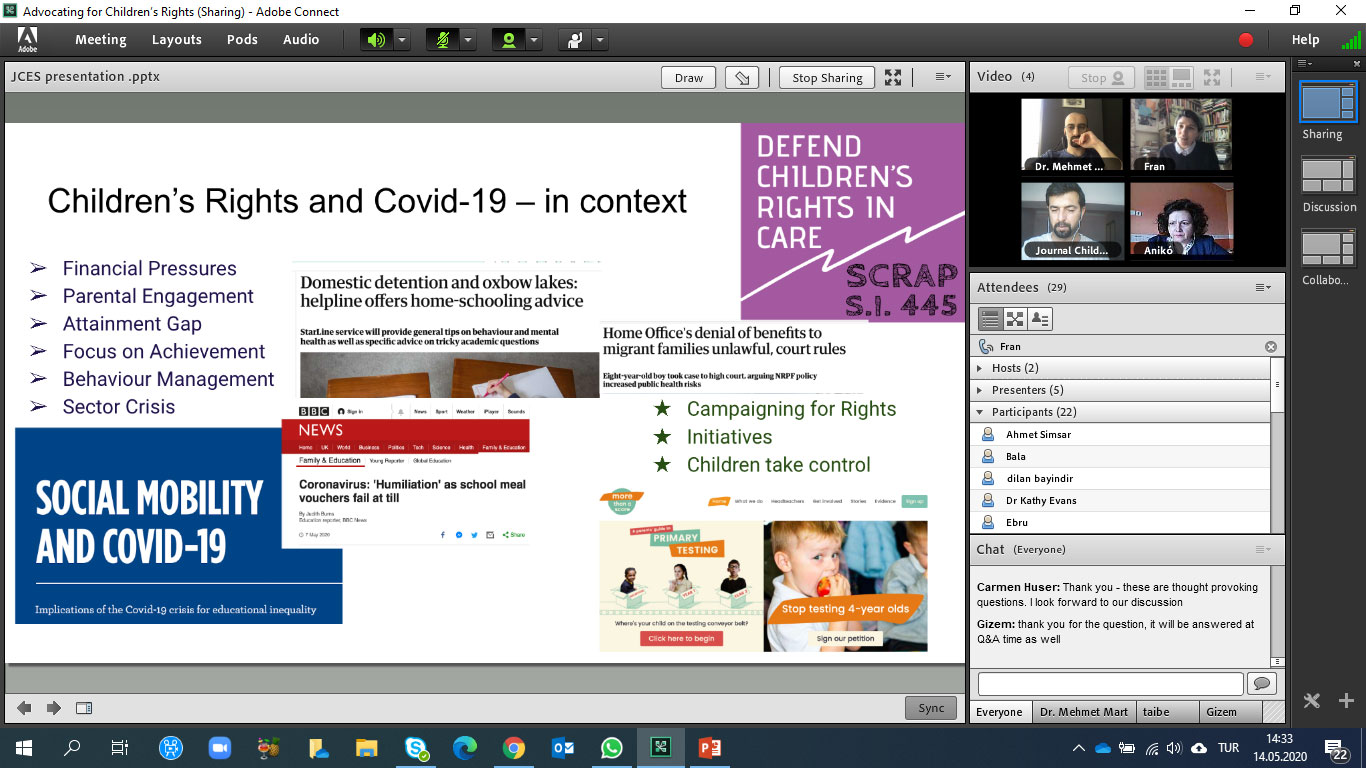Click the red recording indicator
Screen dimensions: 1366x768
point(1246,40)
